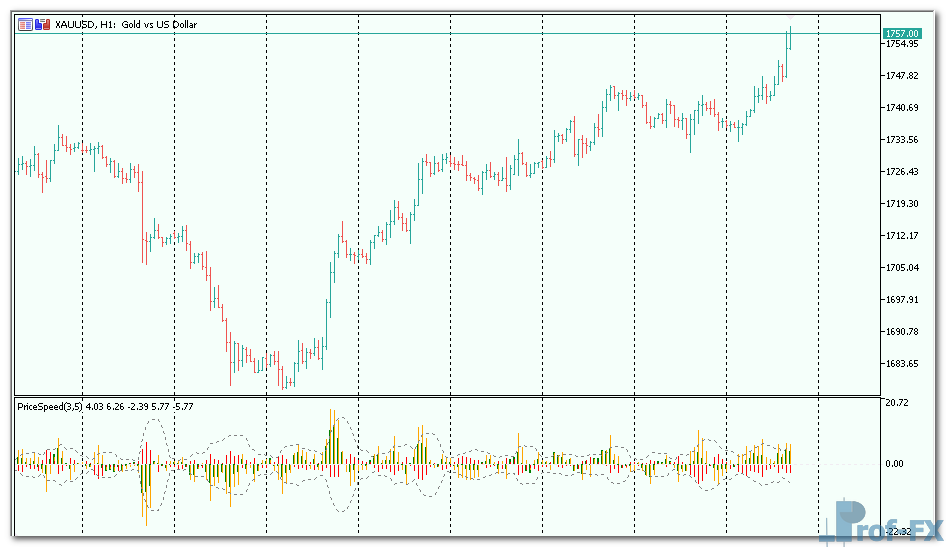The height and width of the screenshot is (547, 946).
Task: Click the 1712.17 level on the price axis
Action: click(902, 236)
